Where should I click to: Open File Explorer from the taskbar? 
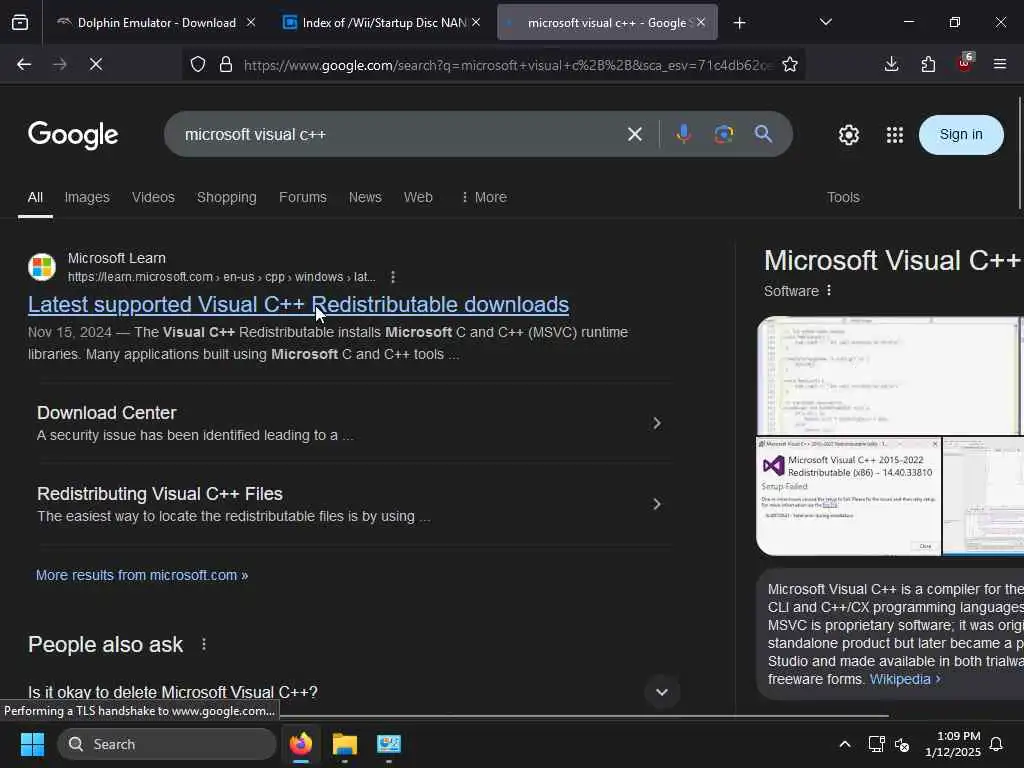pos(345,744)
